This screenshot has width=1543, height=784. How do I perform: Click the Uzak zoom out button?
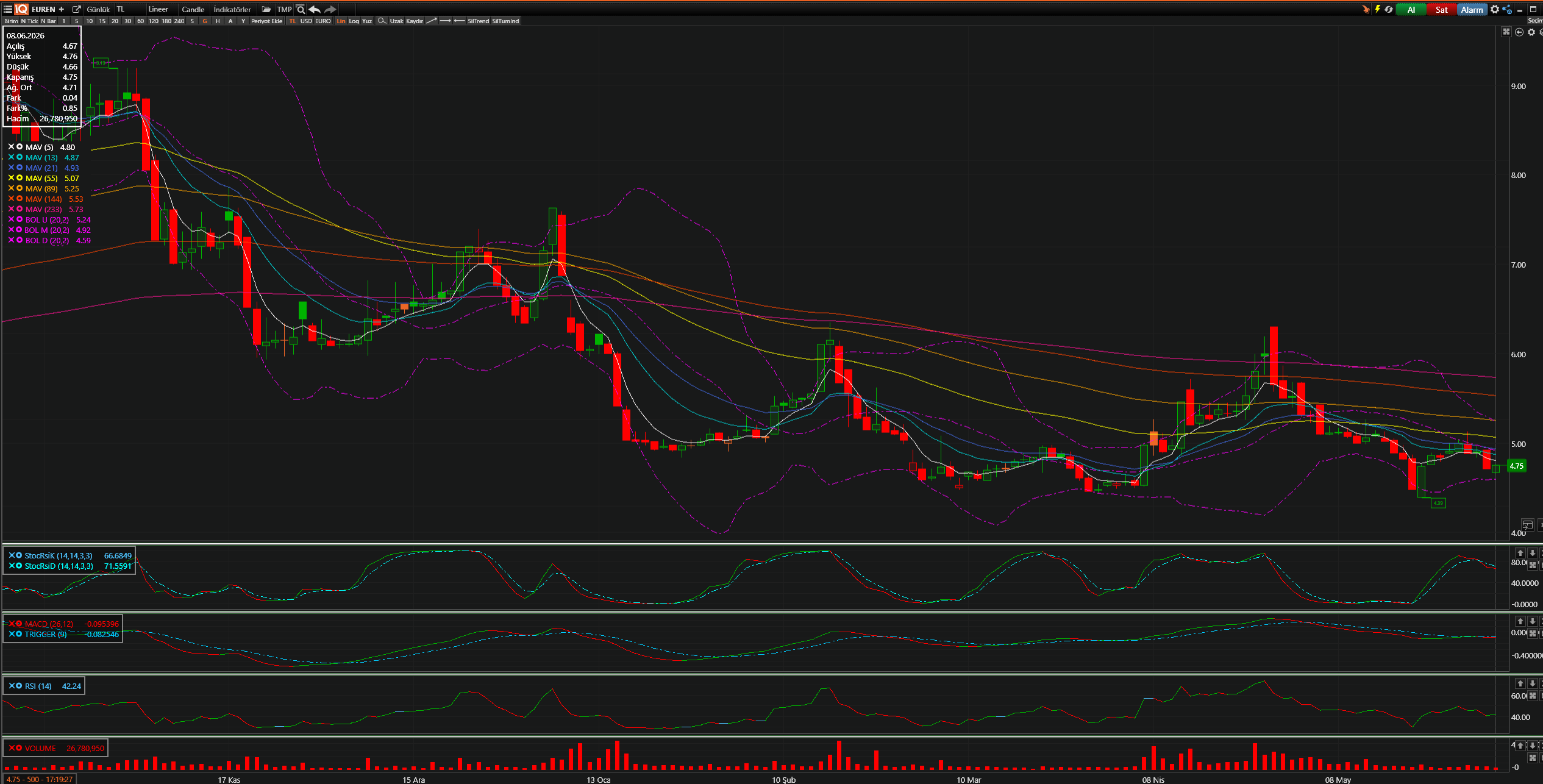pos(396,21)
